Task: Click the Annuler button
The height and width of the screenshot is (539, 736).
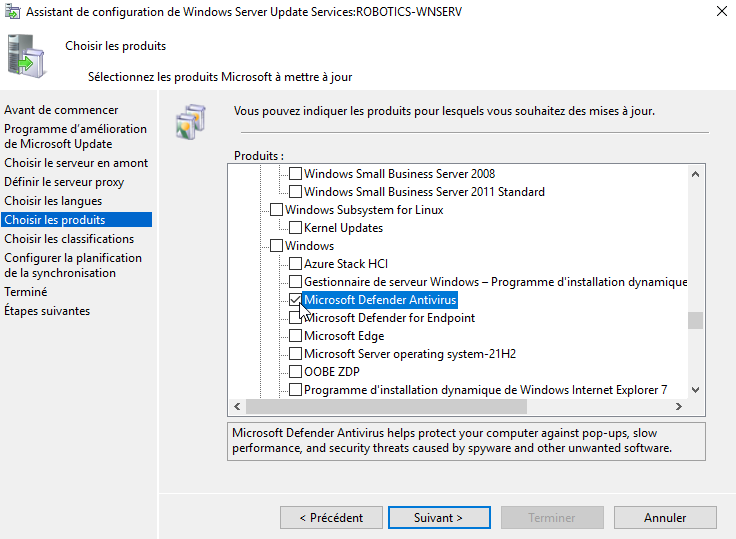Action: 665,517
